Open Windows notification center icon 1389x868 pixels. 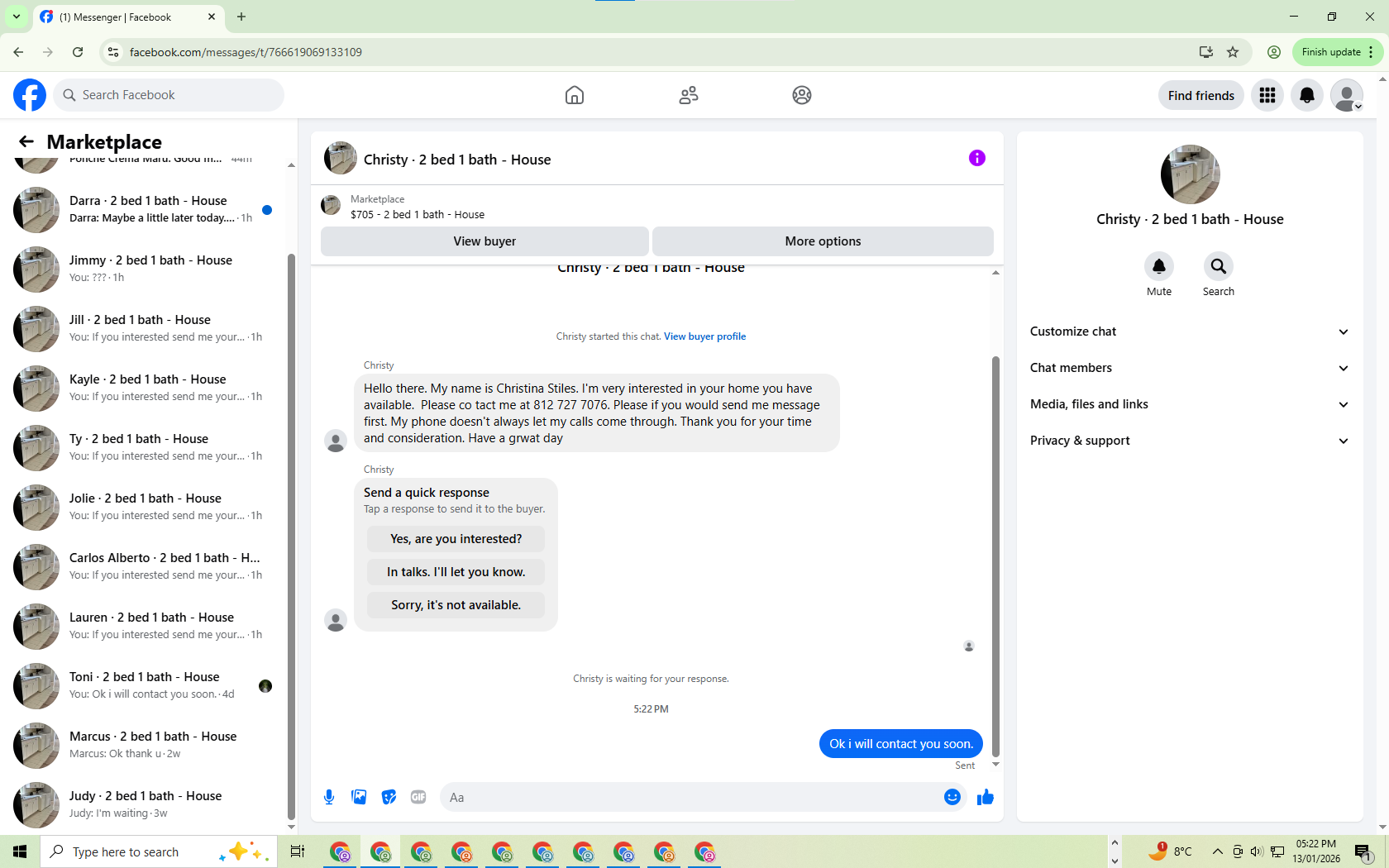1363,851
